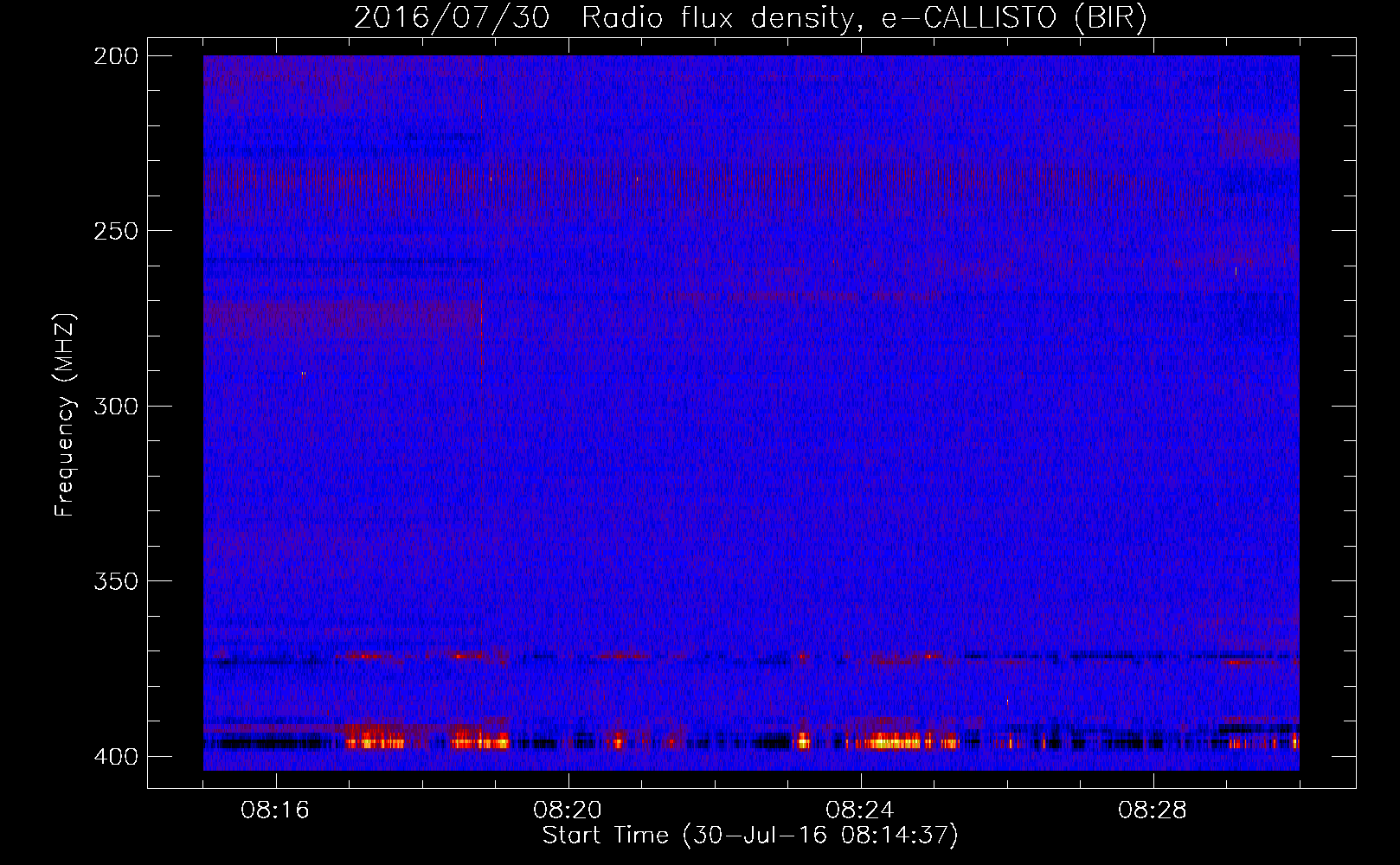The height and width of the screenshot is (865, 1400).
Task: Select the '300' frequency axis label
Action: [x=116, y=406]
